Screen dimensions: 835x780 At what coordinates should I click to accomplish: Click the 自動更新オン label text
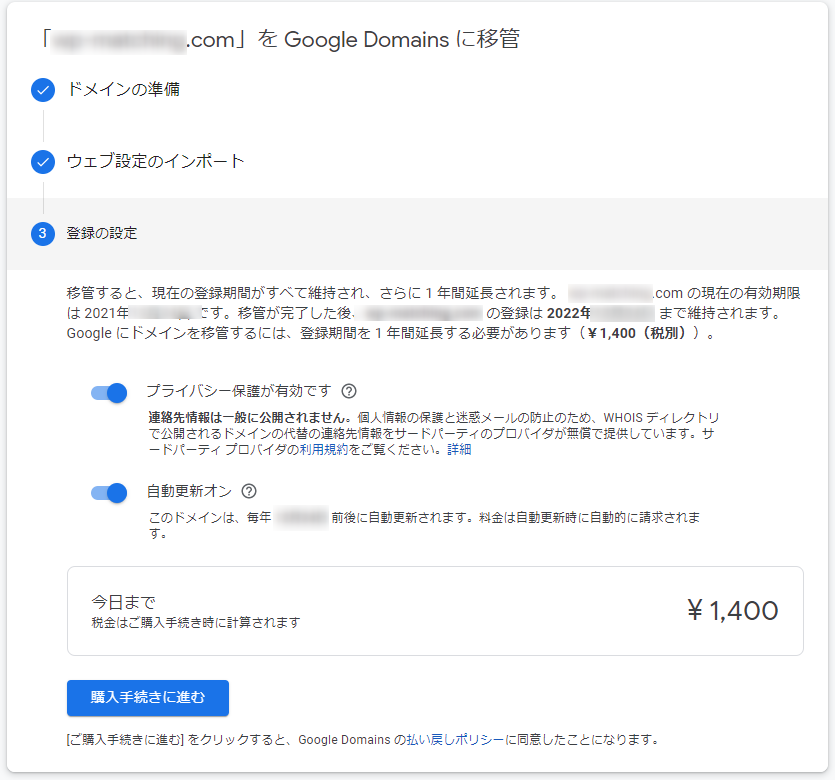click(x=190, y=491)
